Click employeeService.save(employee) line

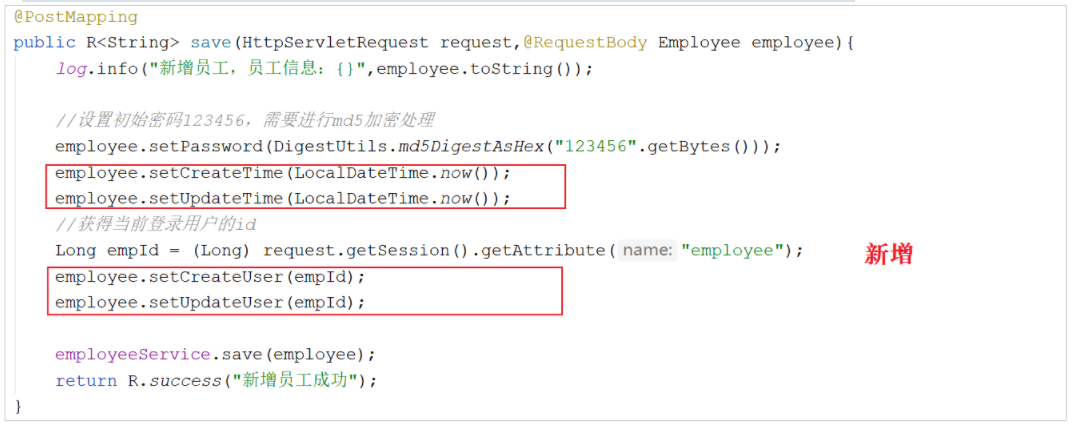pyautogui.click(x=216, y=355)
